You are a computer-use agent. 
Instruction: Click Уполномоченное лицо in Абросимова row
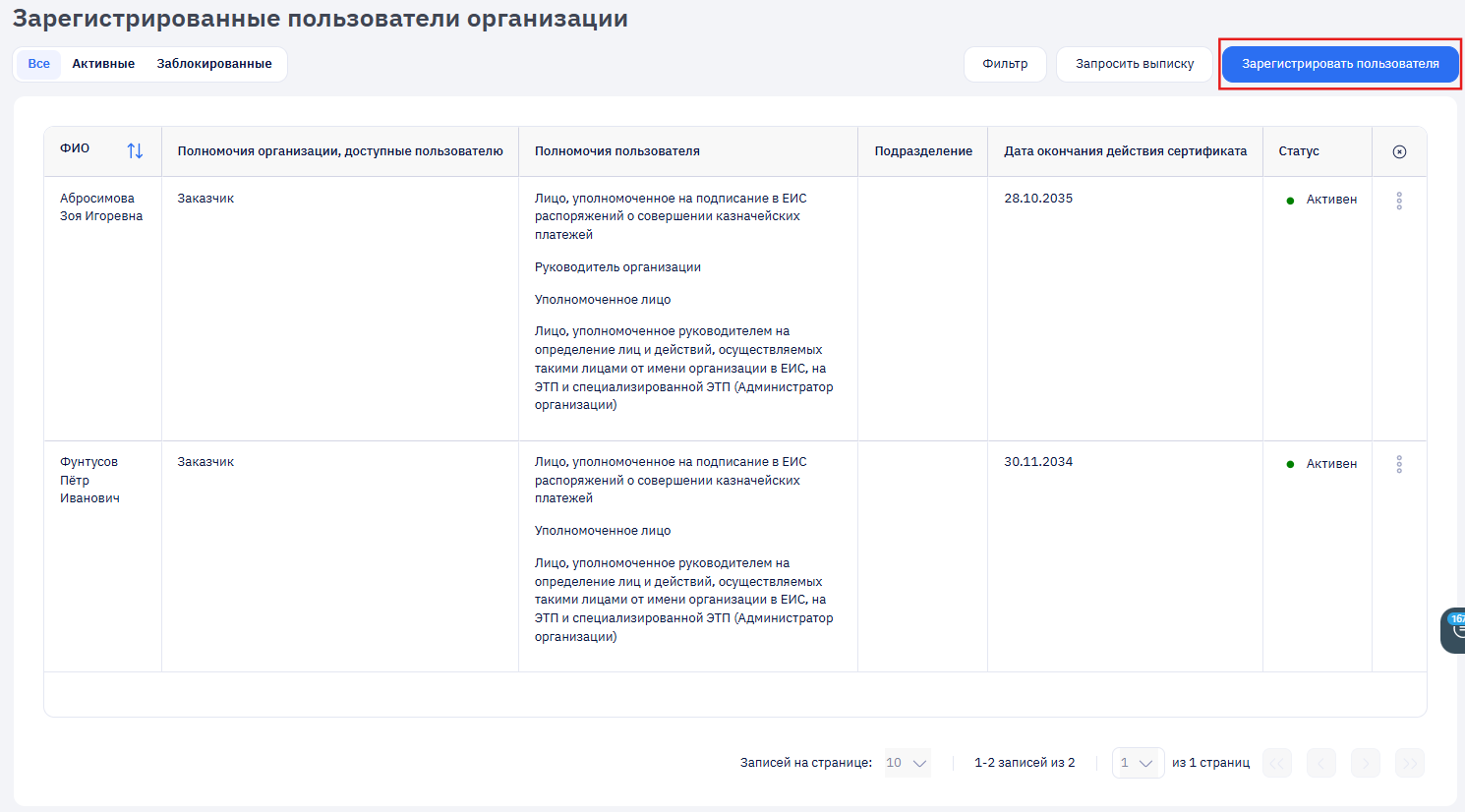pos(603,300)
